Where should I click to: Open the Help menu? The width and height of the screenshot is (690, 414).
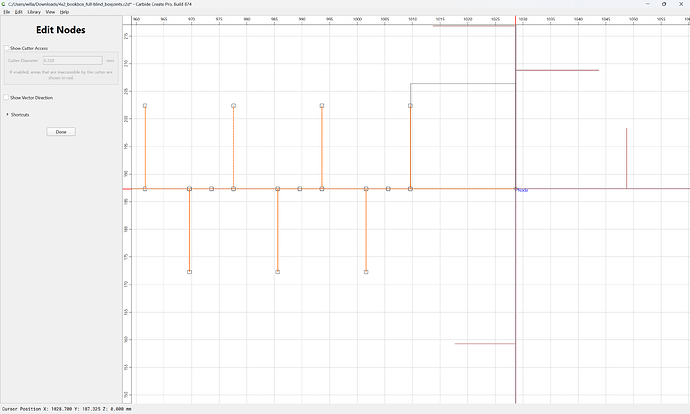pos(64,12)
